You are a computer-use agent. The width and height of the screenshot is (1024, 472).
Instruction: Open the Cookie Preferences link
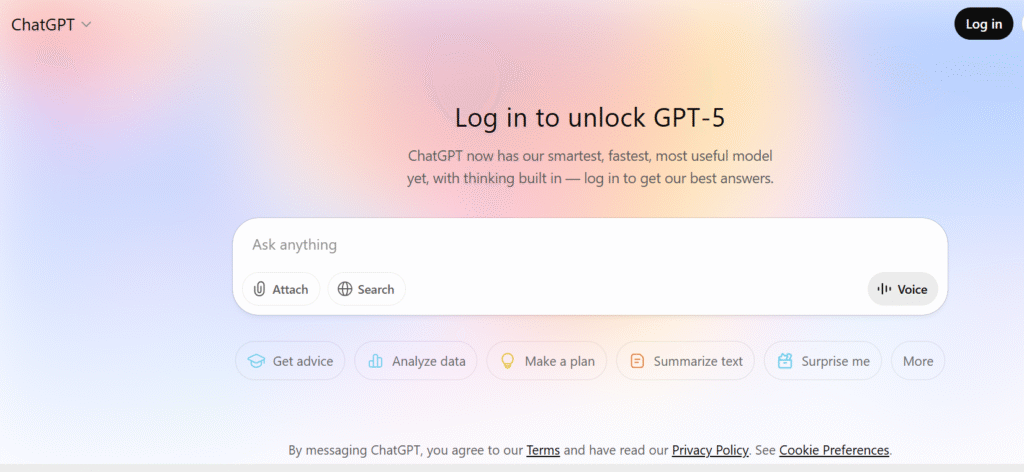[834, 450]
